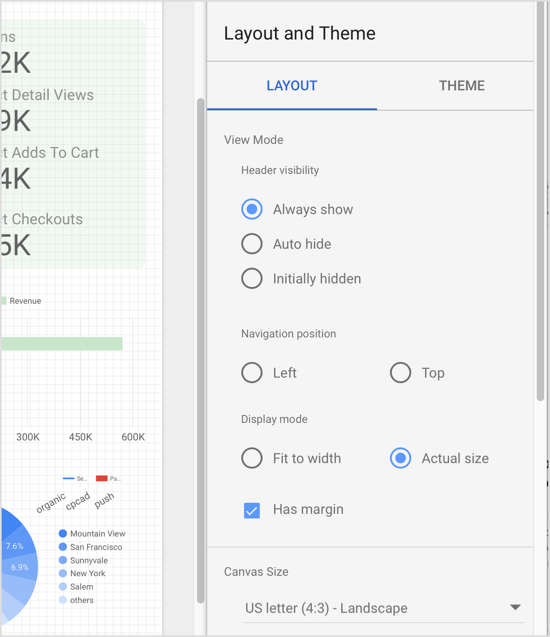This screenshot has width=550, height=637.
Task: Click the 600K axis value
Action: point(133,437)
